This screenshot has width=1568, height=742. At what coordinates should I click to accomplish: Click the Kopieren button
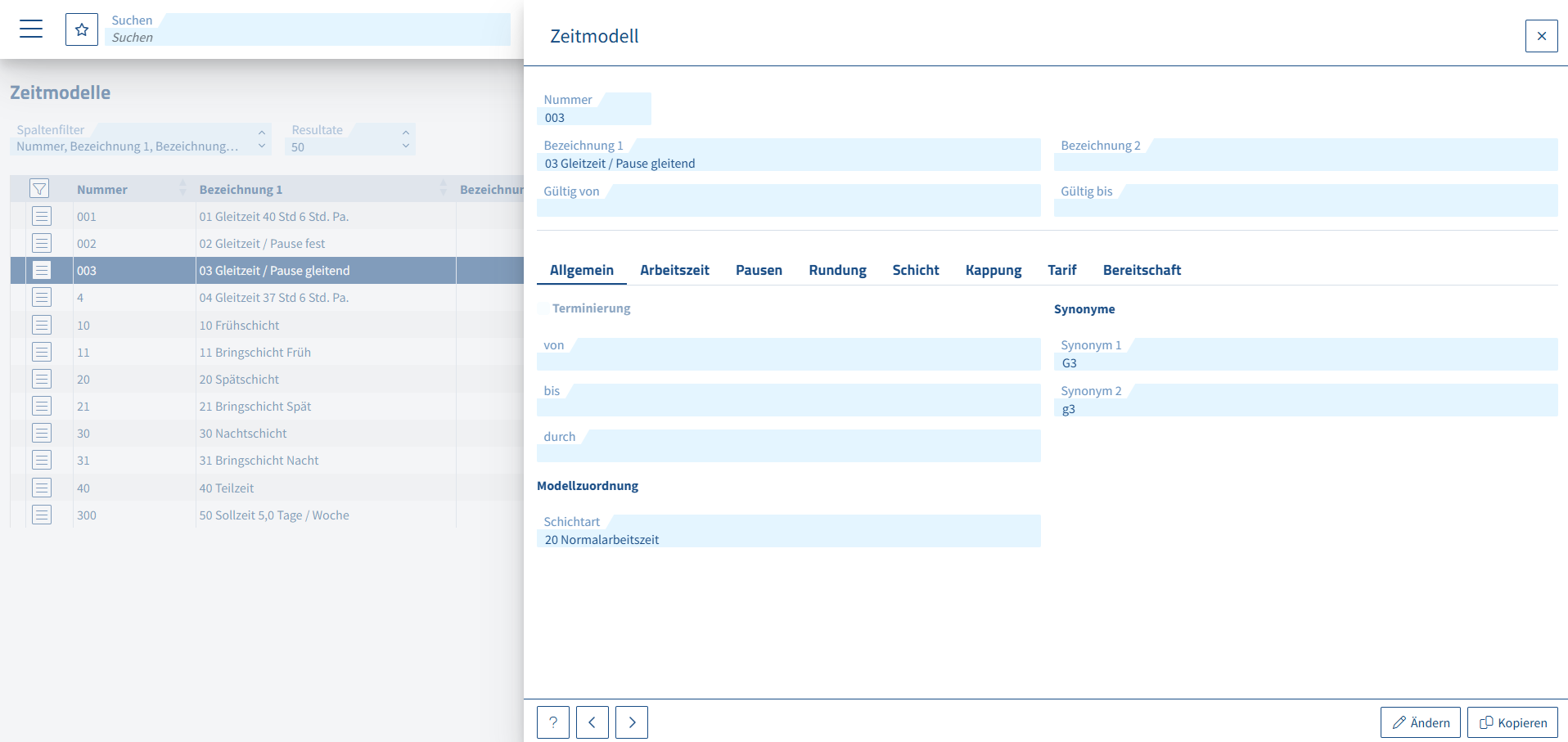point(1512,722)
